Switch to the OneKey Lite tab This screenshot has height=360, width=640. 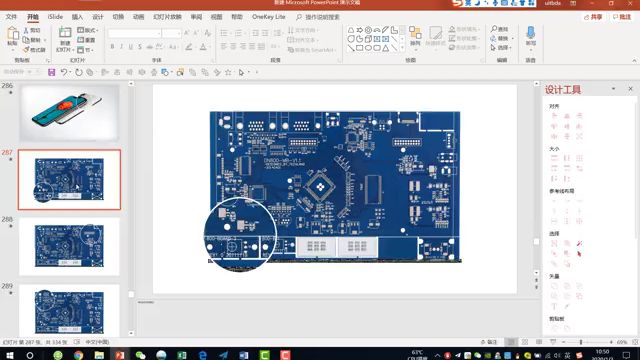(x=268, y=17)
